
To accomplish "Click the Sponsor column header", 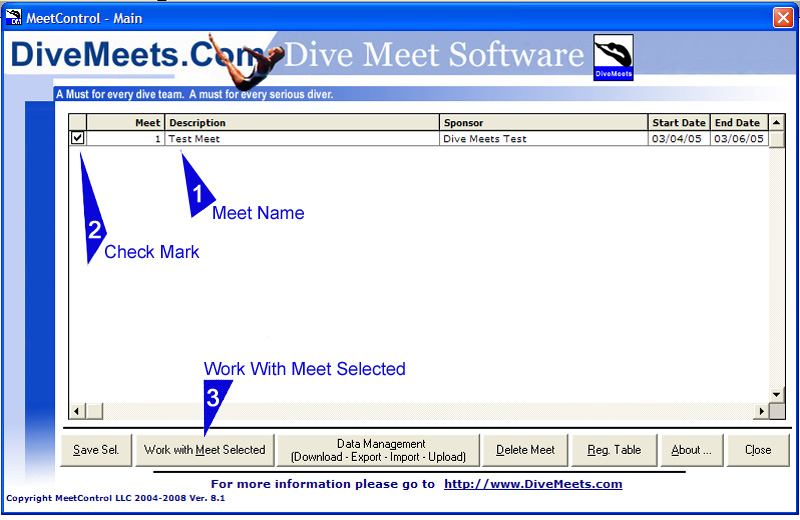I will click(543, 122).
